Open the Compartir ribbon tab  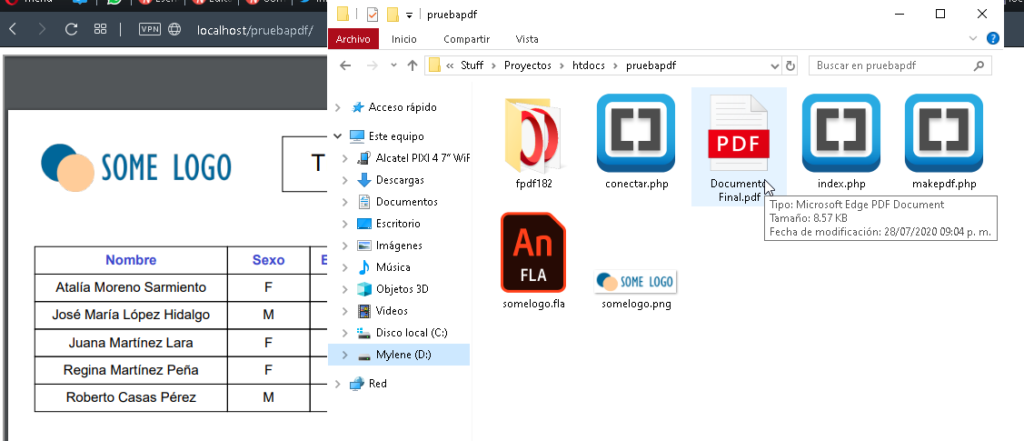[x=466, y=39]
